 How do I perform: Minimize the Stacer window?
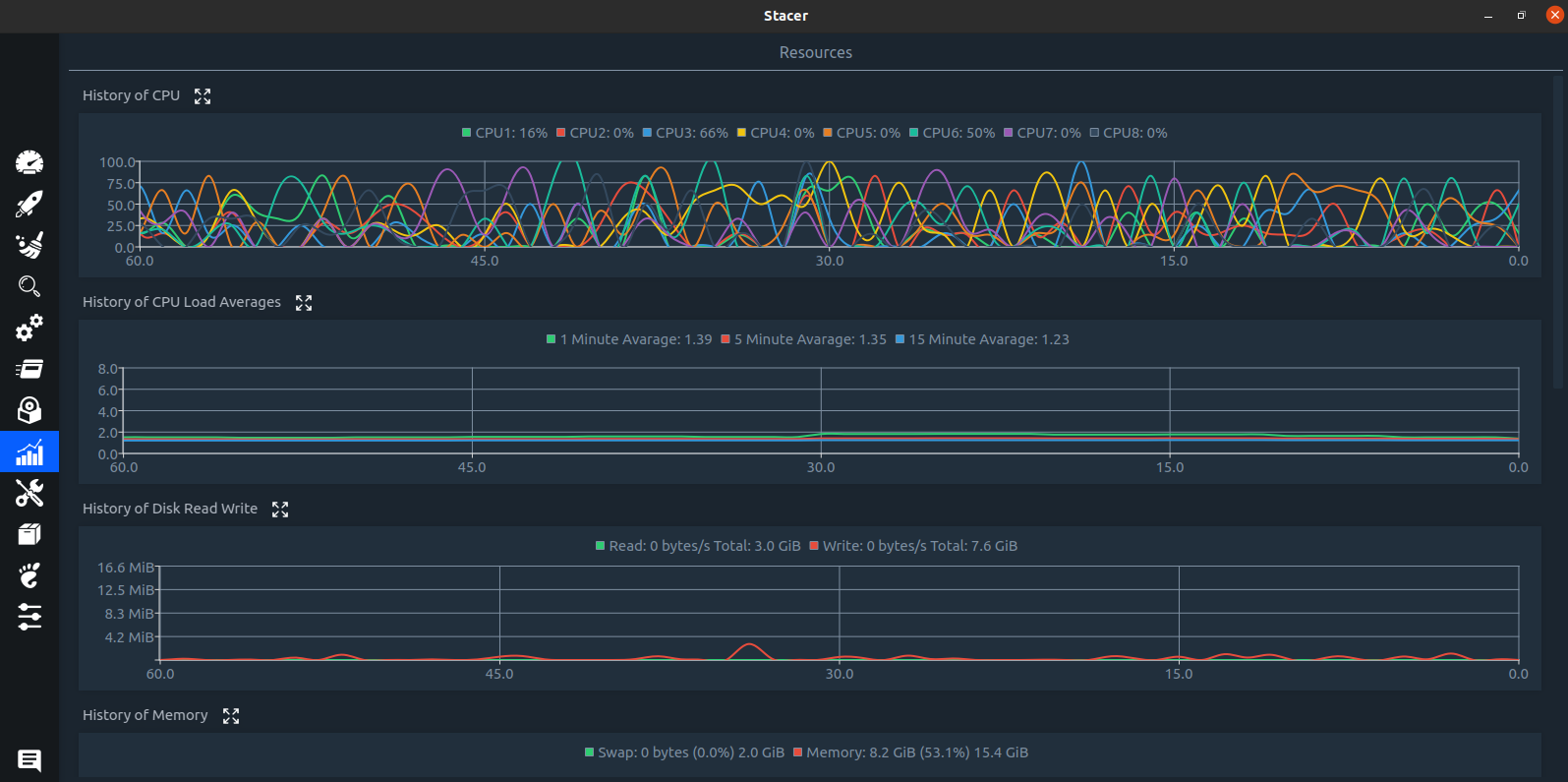[1488, 16]
